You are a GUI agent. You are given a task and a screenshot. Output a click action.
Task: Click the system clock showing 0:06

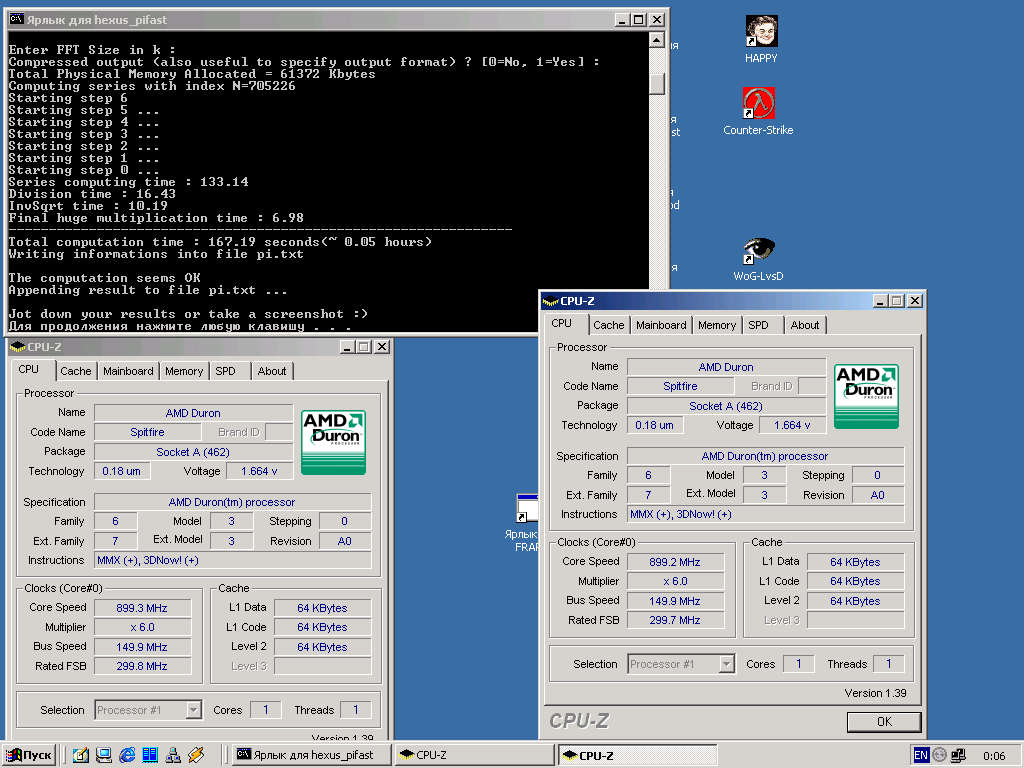point(994,756)
